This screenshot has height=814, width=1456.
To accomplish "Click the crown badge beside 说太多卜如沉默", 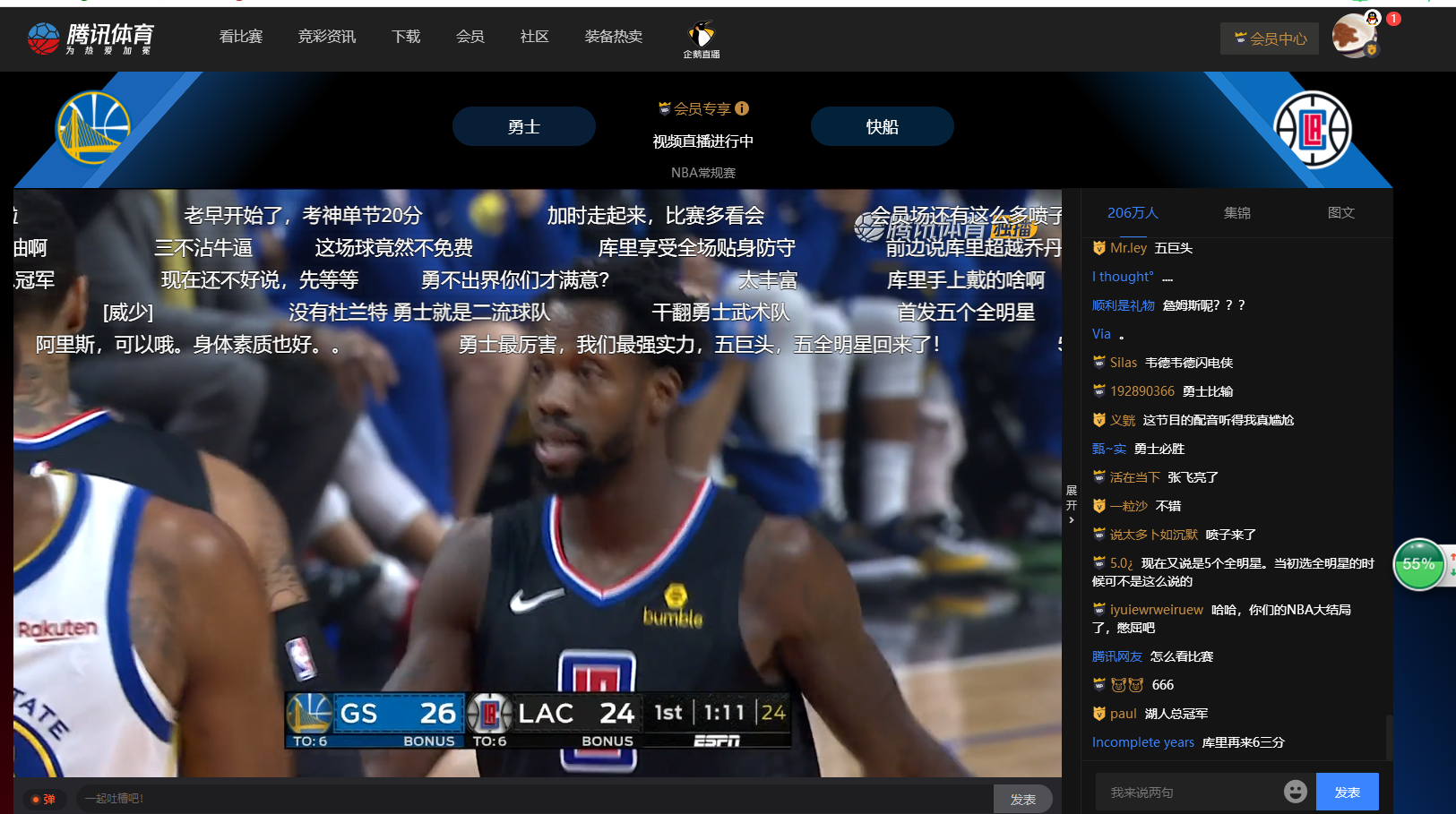I will point(1099,535).
